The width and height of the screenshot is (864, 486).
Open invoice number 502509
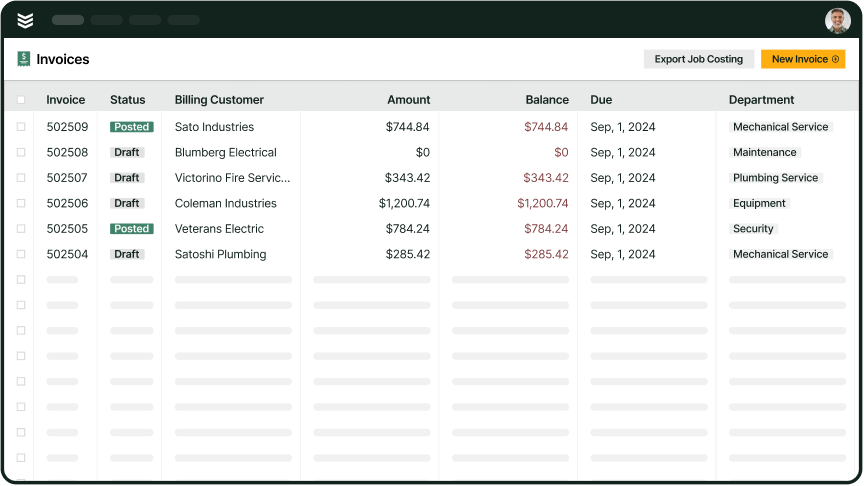(67, 127)
